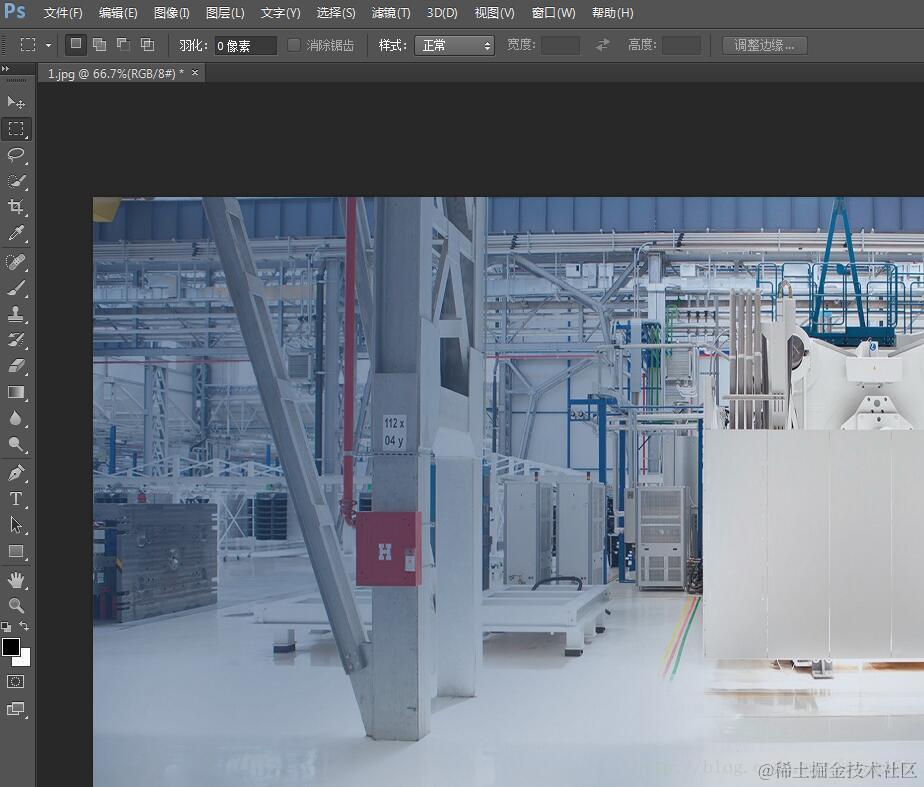Select the Zoom tool
The image size is (924, 787).
click(x=16, y=605)
